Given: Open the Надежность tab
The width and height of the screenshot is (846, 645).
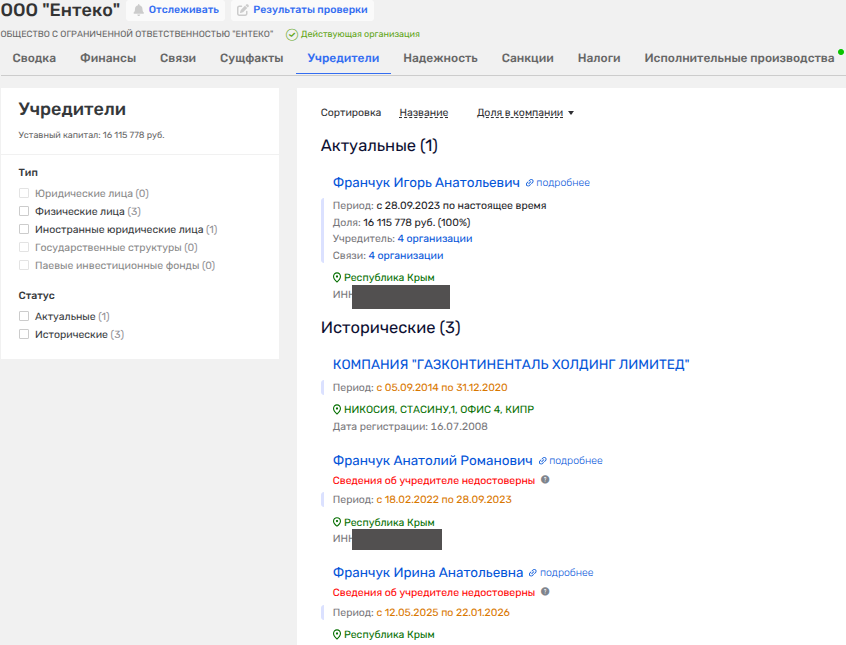Looking at the screenshot, I should (440, 58).
